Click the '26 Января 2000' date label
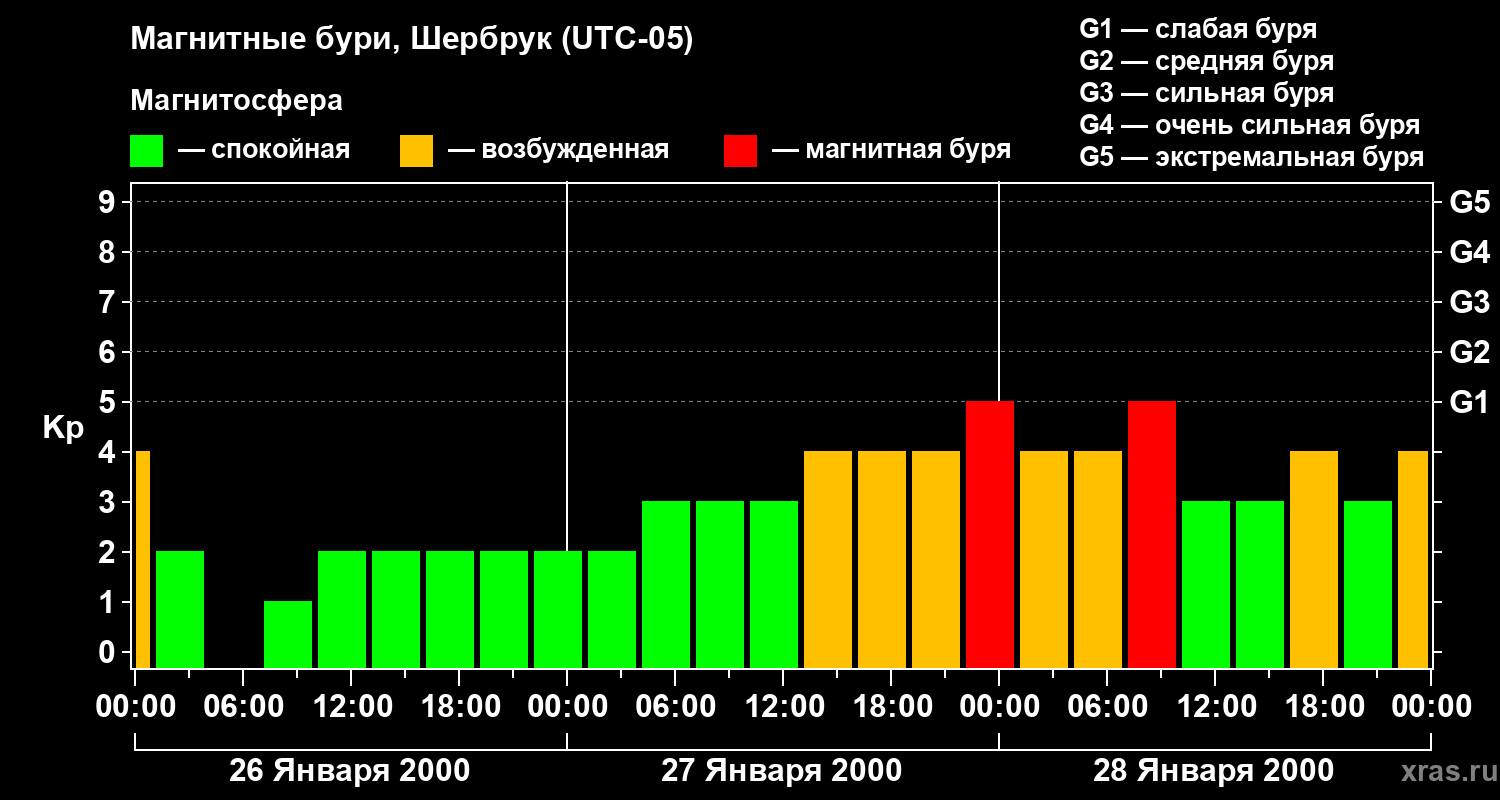The width and height of the screenshot is (1500, 800). 349,771
